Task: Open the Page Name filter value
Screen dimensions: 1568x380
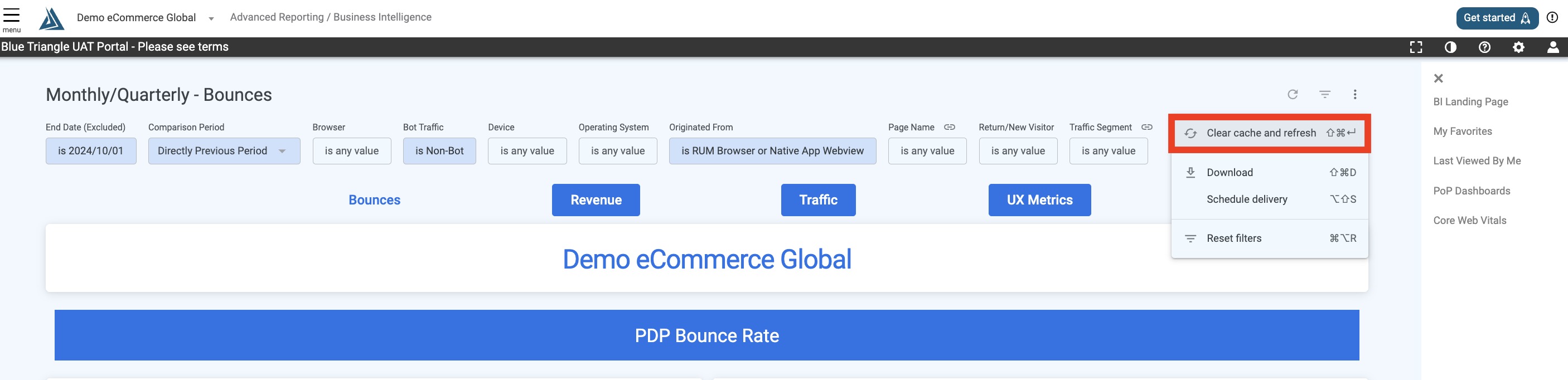Action: point(927,151)
